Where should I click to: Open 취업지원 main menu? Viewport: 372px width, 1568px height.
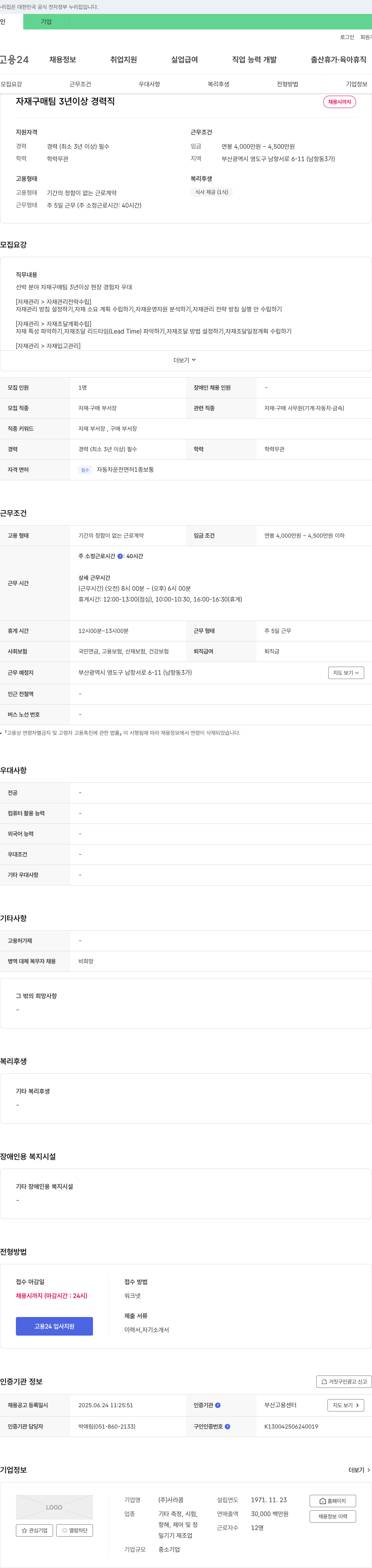[x=124, y=59]
